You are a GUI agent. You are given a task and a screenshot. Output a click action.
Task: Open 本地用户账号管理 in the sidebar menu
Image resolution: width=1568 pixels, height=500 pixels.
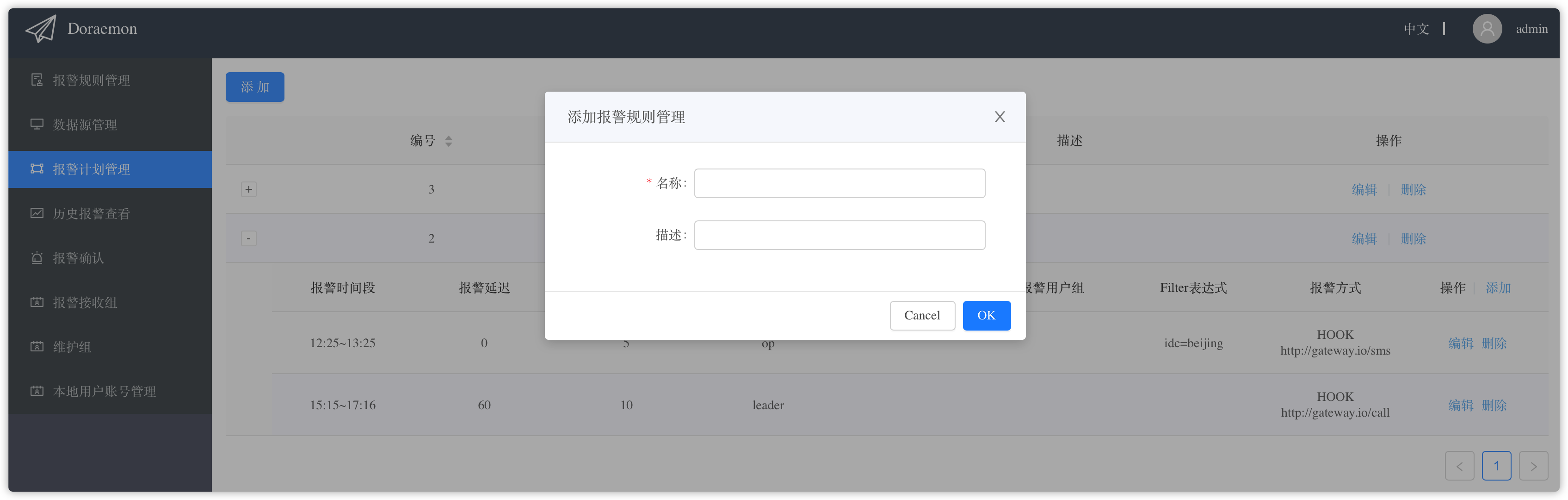[x=104, y=391]
